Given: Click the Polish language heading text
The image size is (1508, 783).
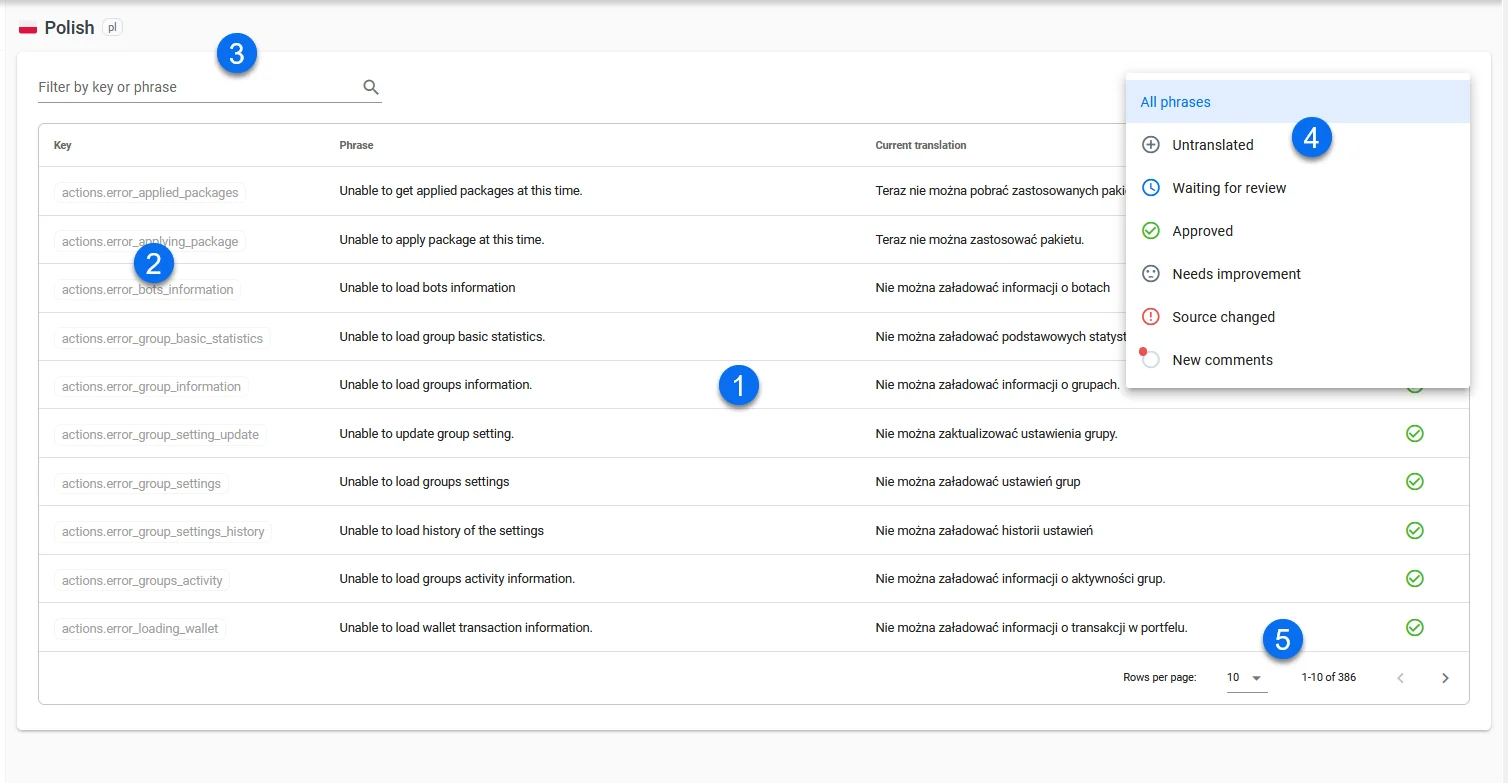Looking at the screenshot, I should click(69, 28).
